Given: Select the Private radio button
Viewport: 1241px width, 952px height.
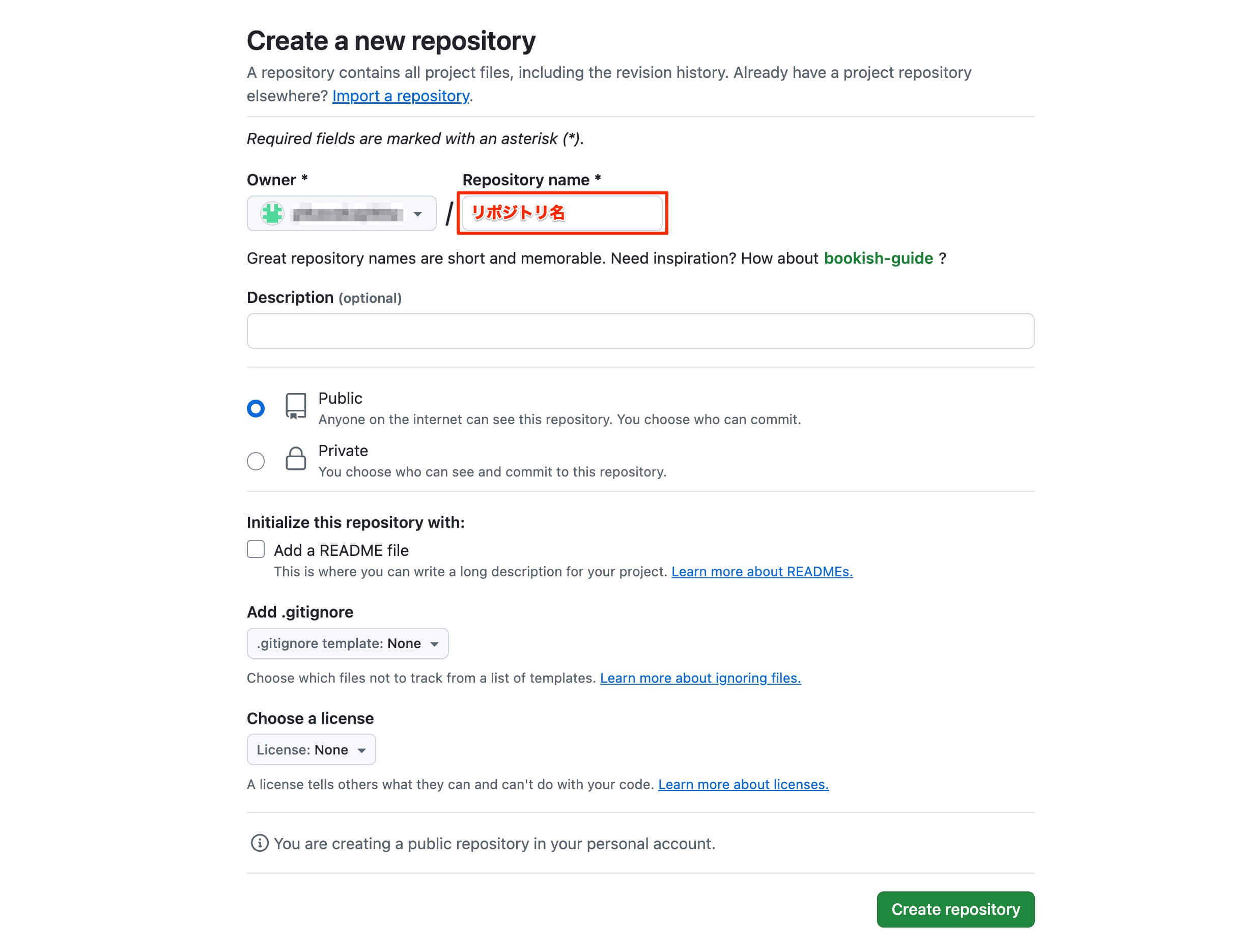Looking at the screenshot, I should [x=256, y=461].
